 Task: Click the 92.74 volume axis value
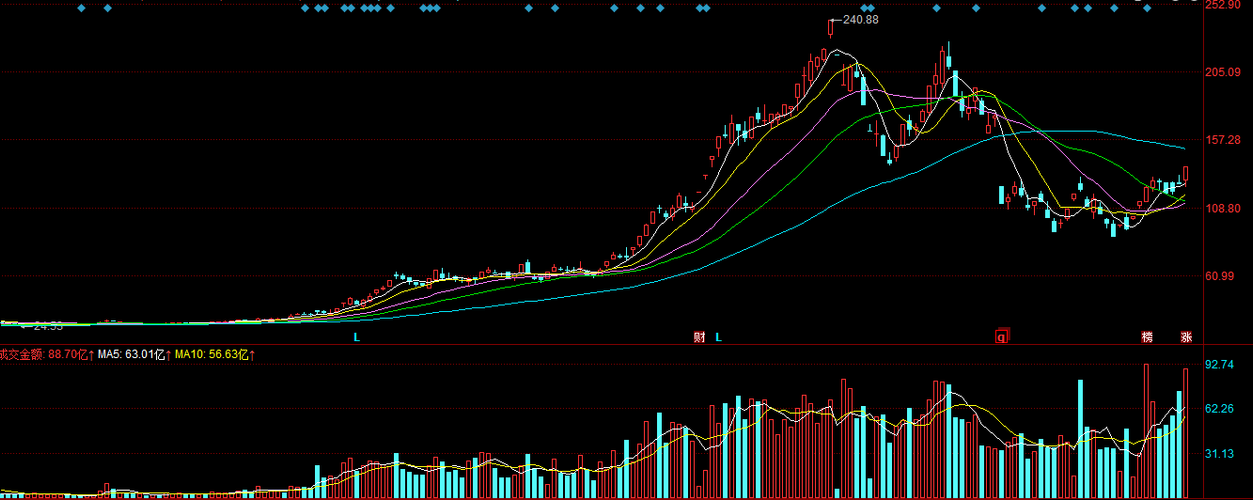[x=1221, y=365]
